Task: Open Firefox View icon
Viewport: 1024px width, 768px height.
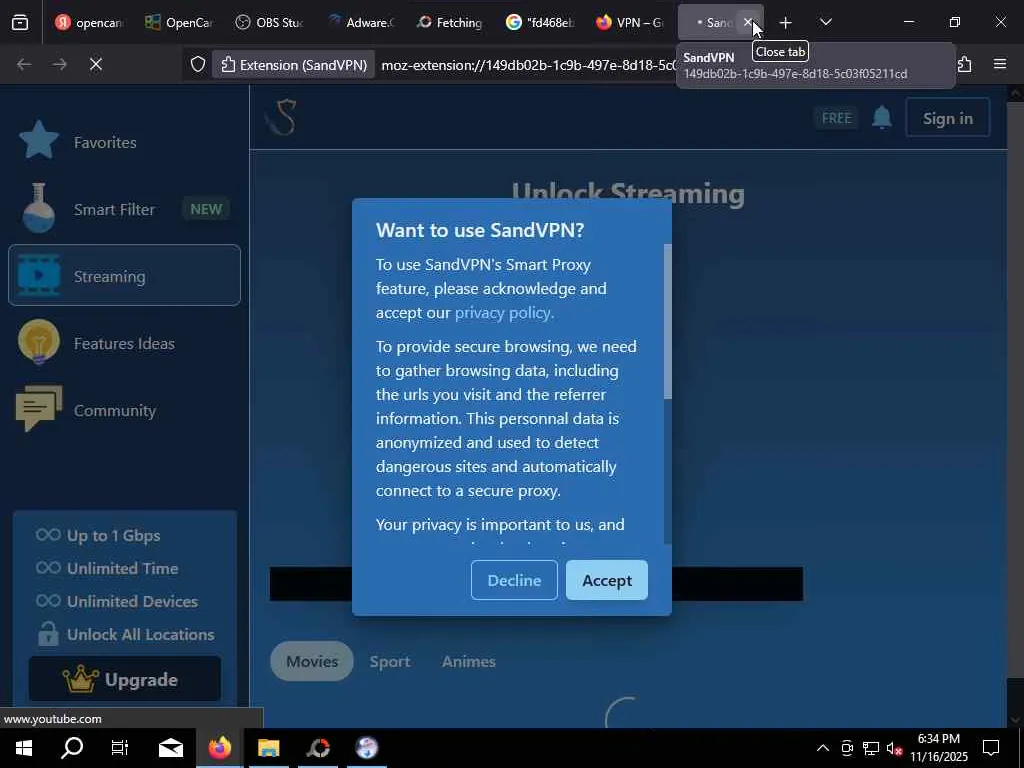Action: (x=20, y=23)
